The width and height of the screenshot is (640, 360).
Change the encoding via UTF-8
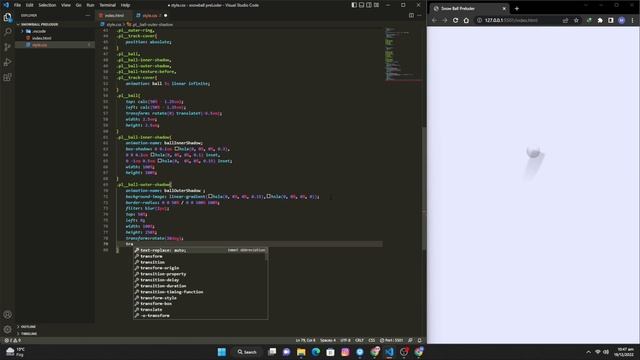tap(345, 340)
